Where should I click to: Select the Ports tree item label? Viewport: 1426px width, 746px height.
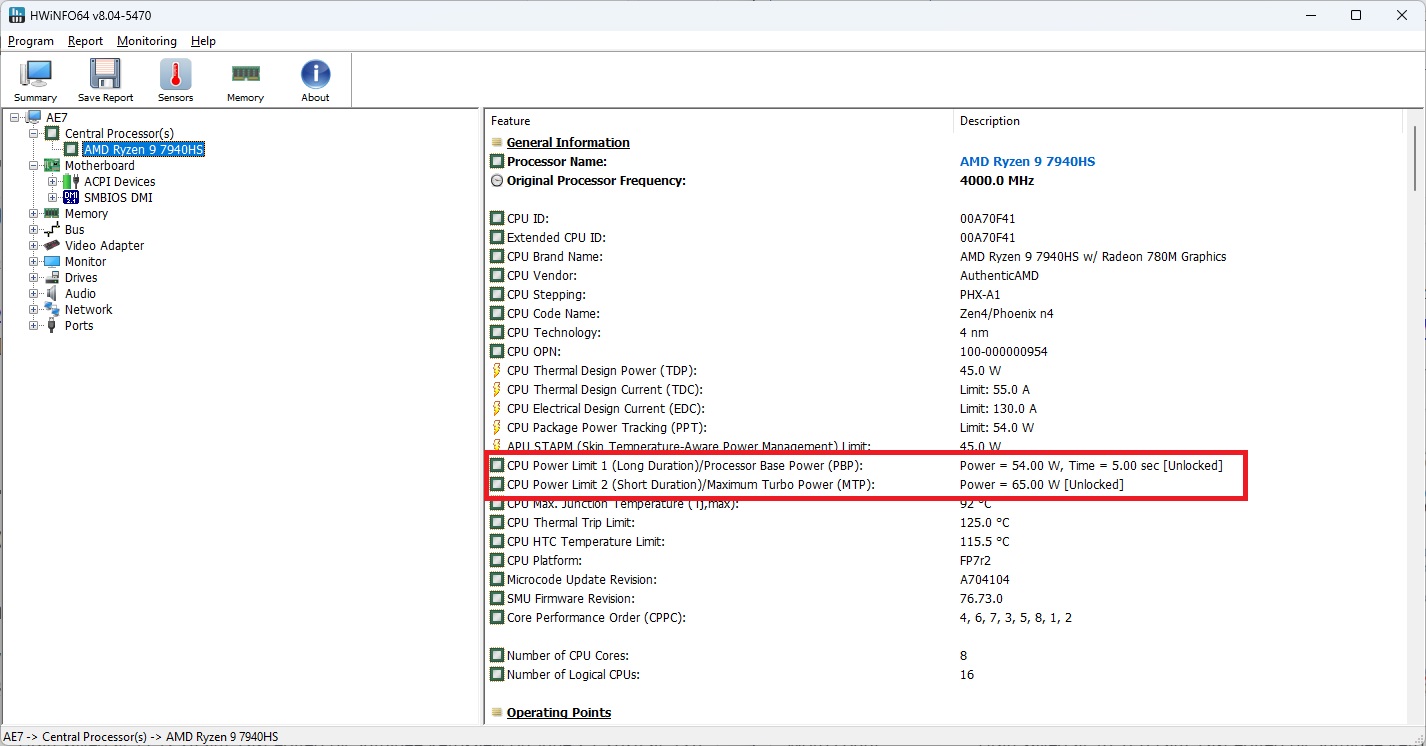coord(79,326)
